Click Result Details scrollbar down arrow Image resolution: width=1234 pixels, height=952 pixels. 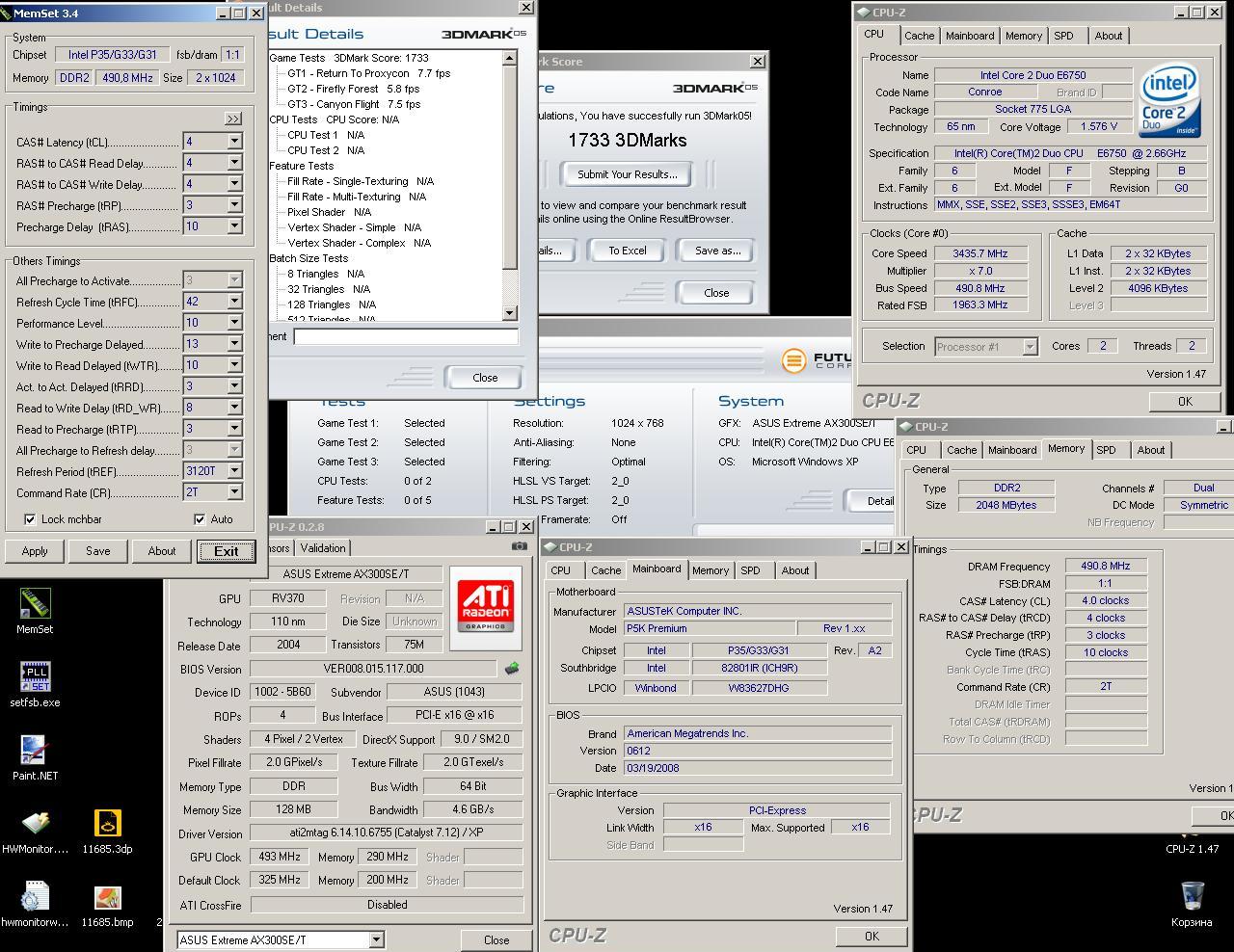coord(510,313)
